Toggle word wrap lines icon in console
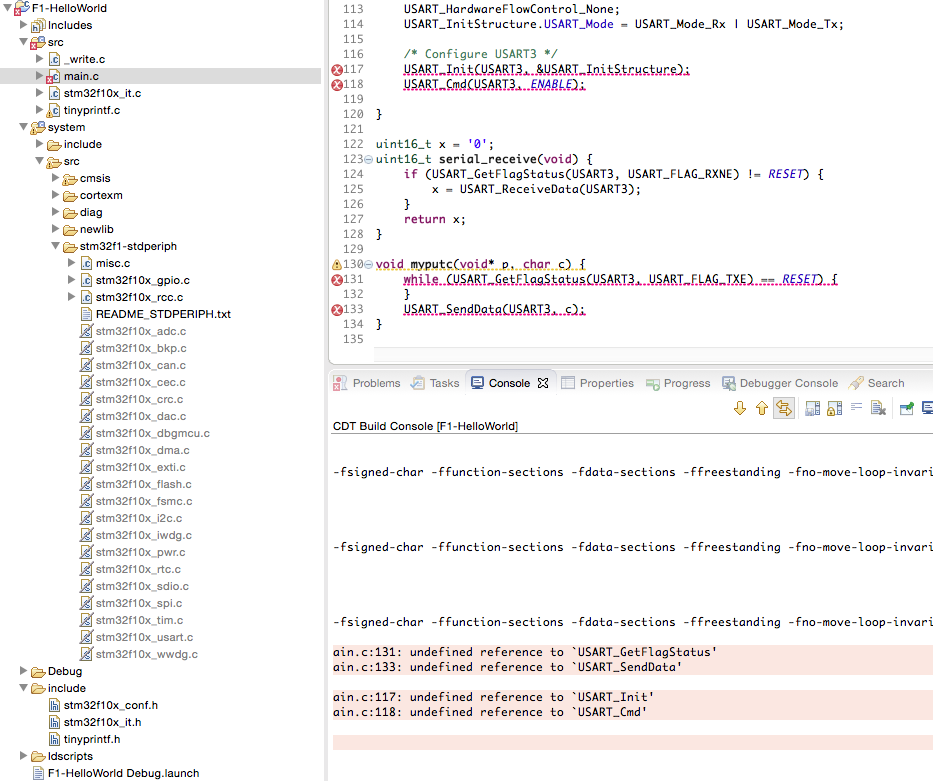This screenshot has height=781, width=933. pos(856,407)
